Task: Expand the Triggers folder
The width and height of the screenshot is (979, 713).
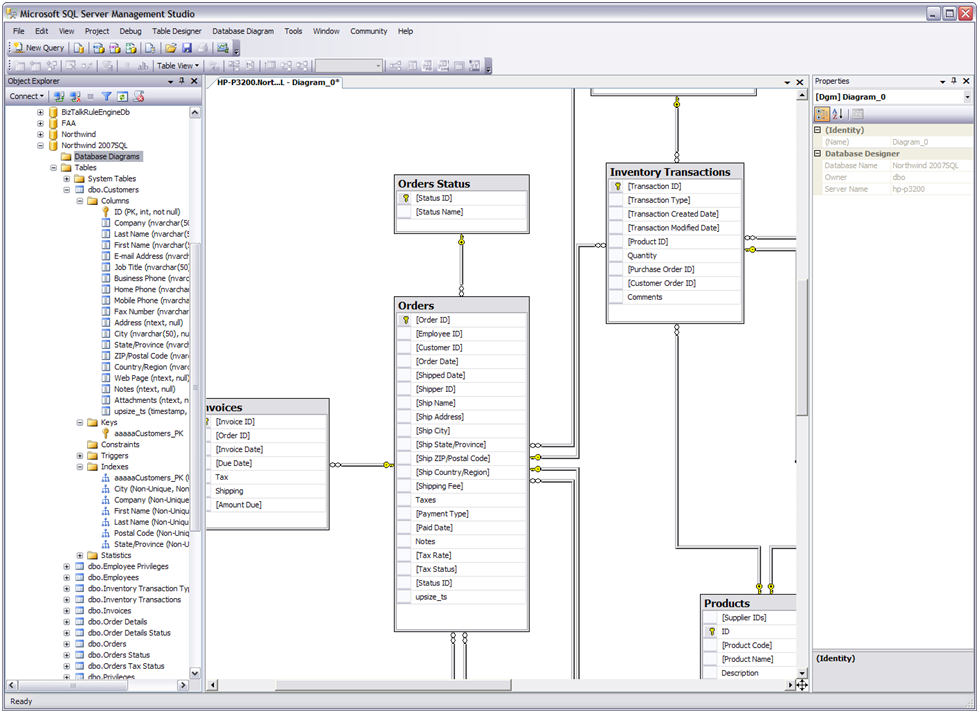Action: [x=80, y=456]
